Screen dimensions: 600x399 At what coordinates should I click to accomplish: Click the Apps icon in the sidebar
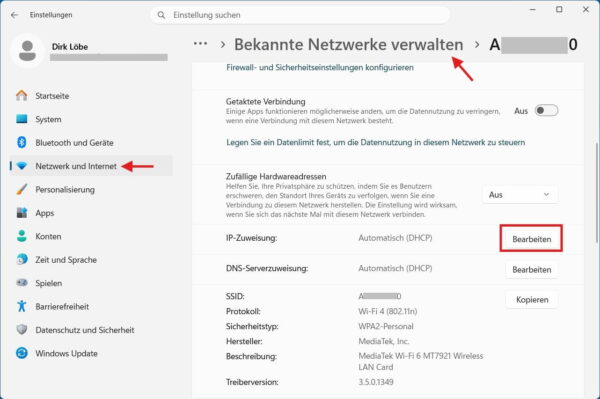(x=22, y=213)
